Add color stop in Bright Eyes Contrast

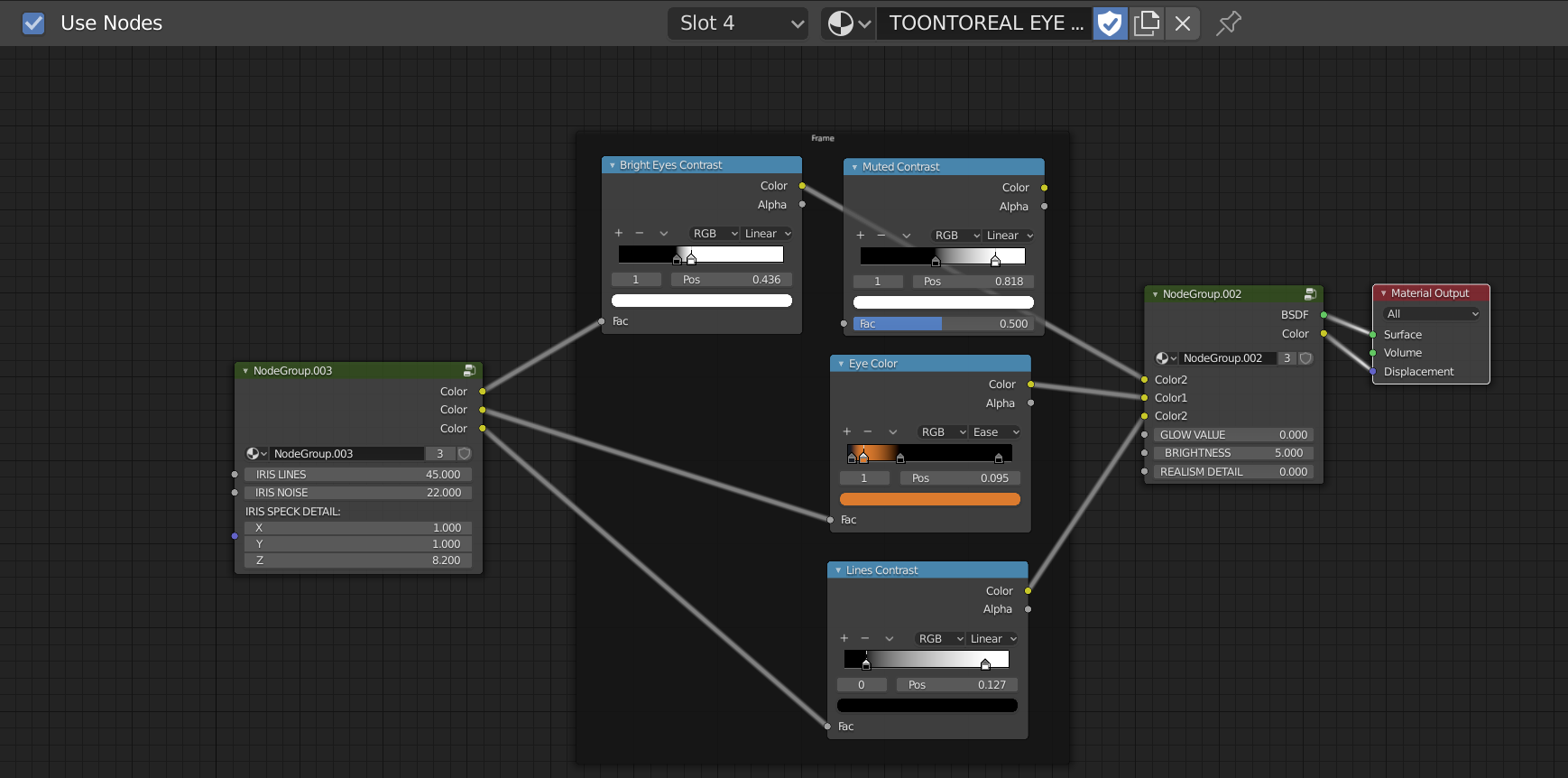[619, 234]
